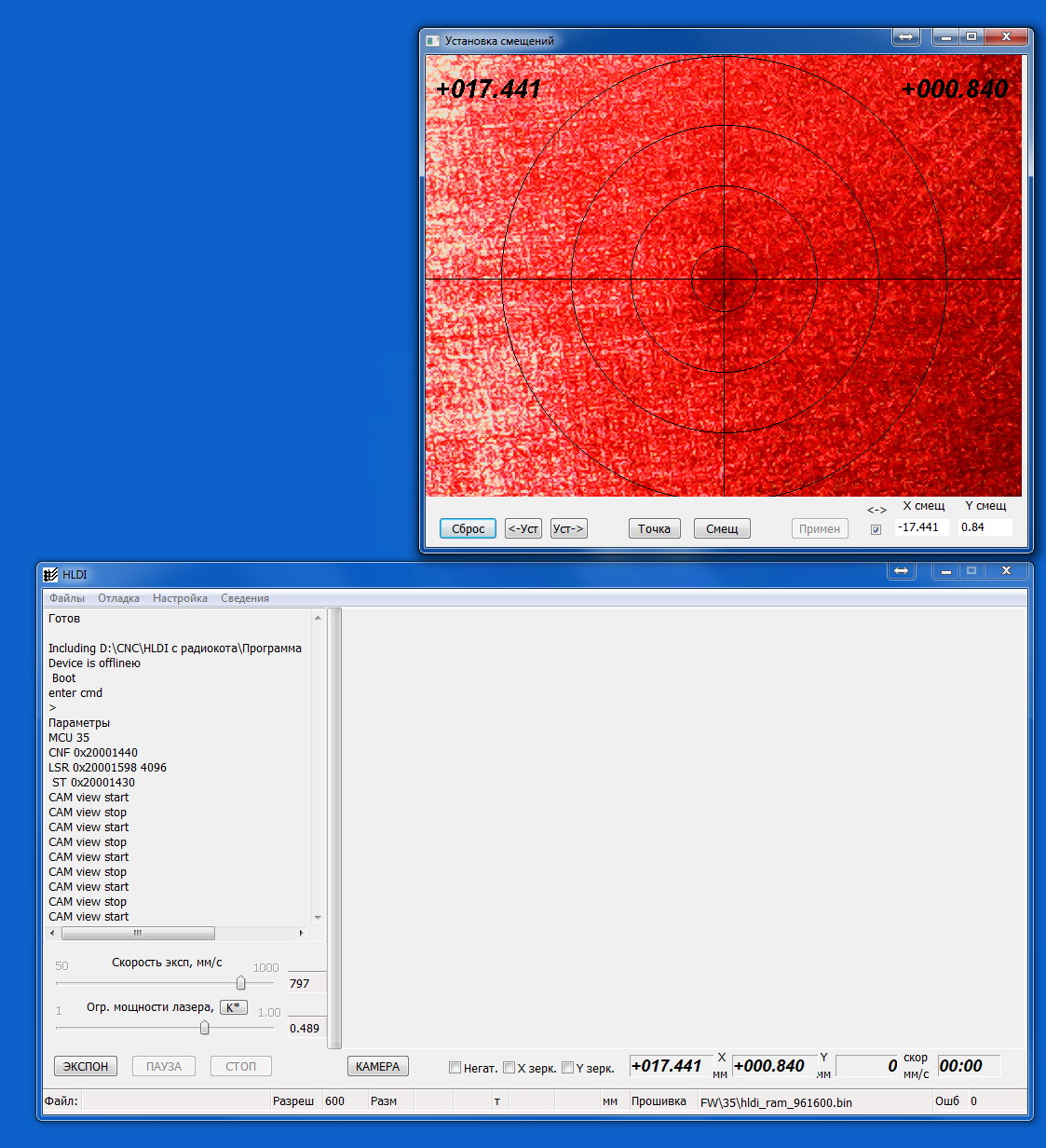Click the log line 'Device is offlineю'
Viewport: 1046px width, 1148px height.
click(95, 663)
